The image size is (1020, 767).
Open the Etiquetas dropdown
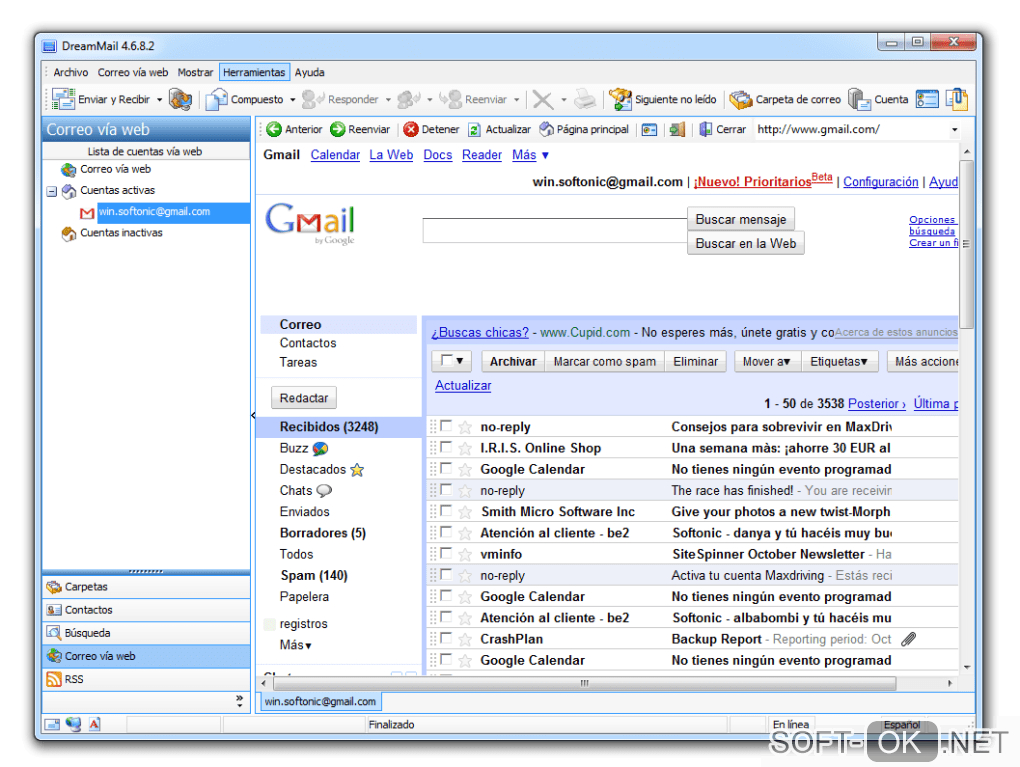click(839, 361)
